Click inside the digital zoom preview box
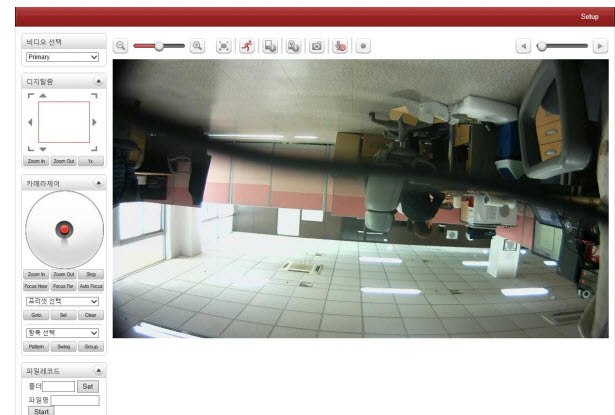The image size is (615, 415). click(64, 122)
